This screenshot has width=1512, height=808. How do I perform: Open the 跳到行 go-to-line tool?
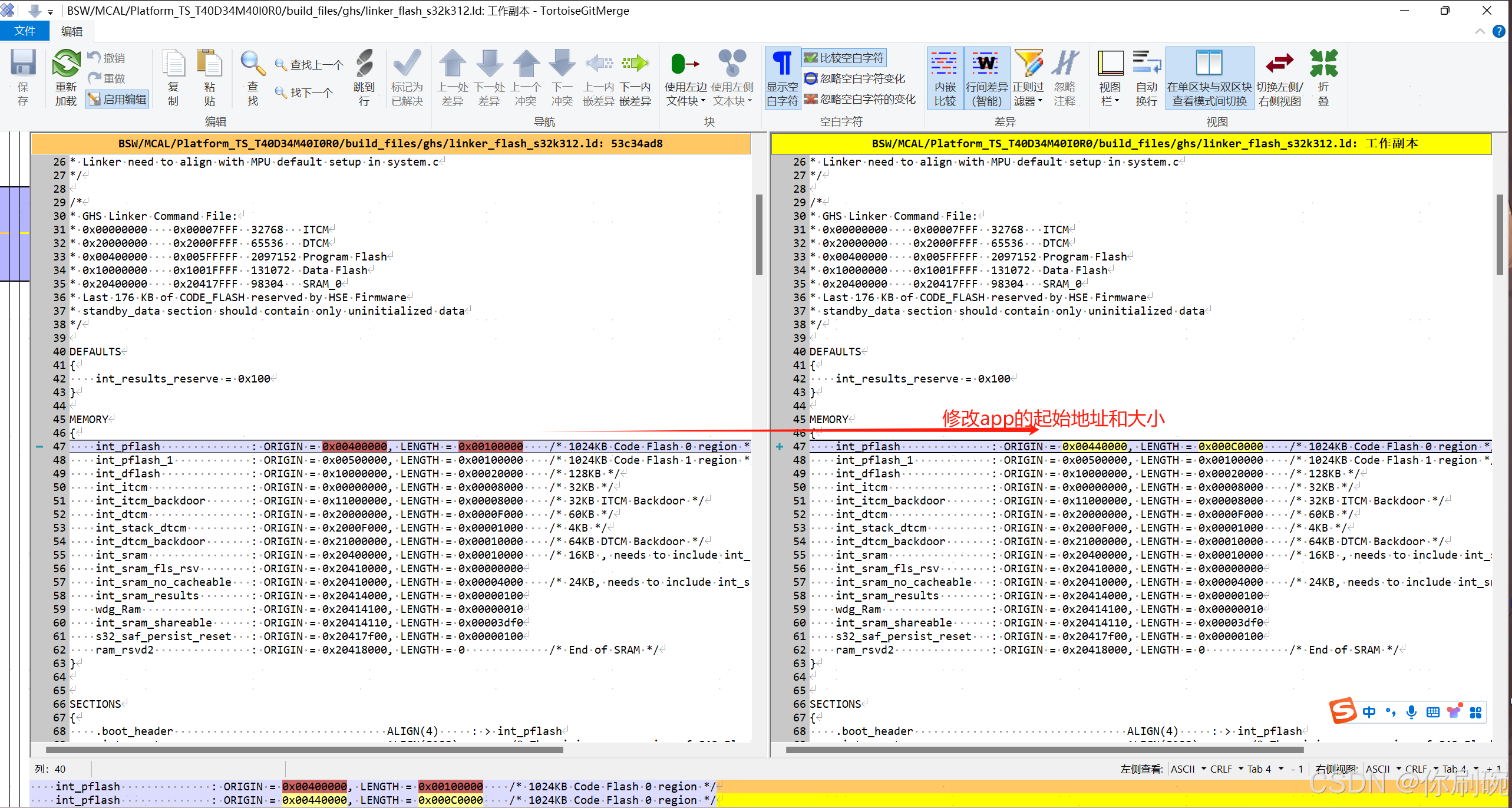point(364,77)
